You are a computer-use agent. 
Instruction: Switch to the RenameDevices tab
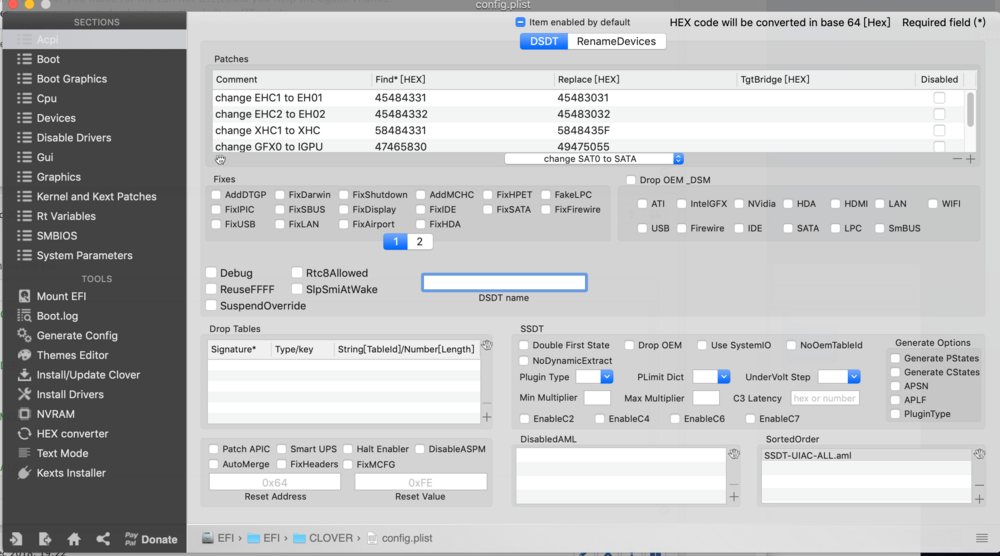616,41
